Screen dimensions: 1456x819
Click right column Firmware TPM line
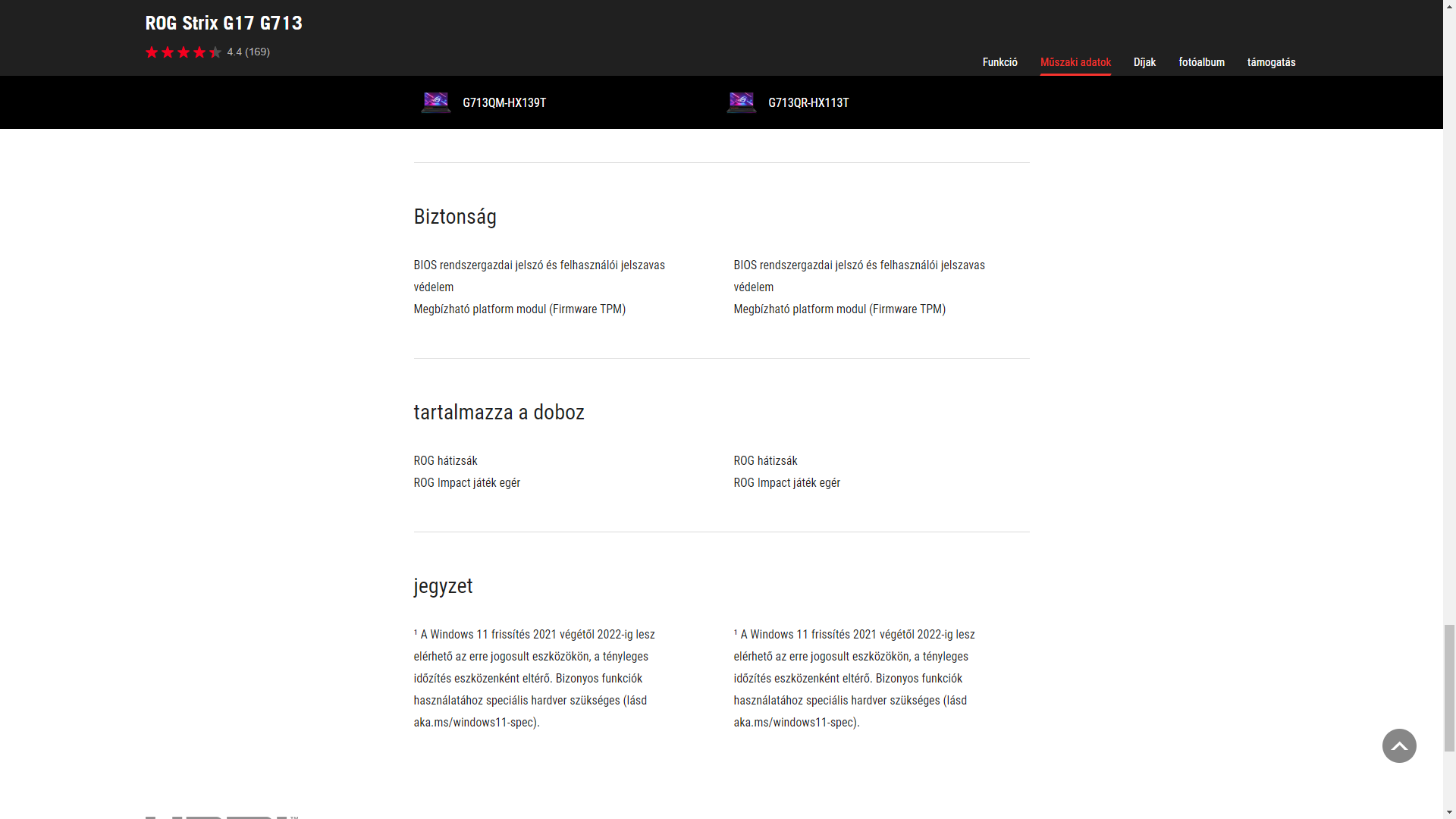(x=839, y=309)
